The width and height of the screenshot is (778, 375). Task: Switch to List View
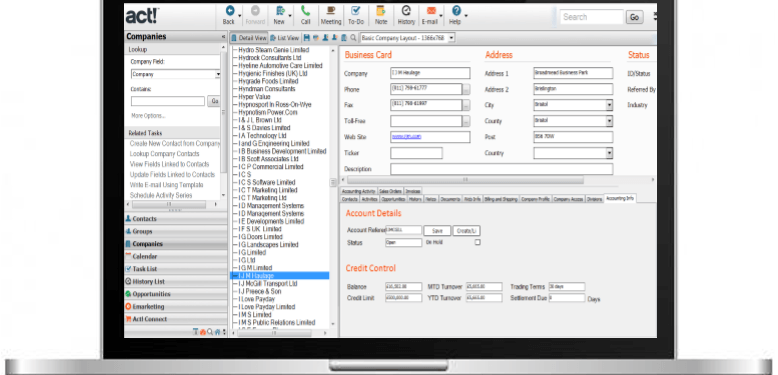285,38
